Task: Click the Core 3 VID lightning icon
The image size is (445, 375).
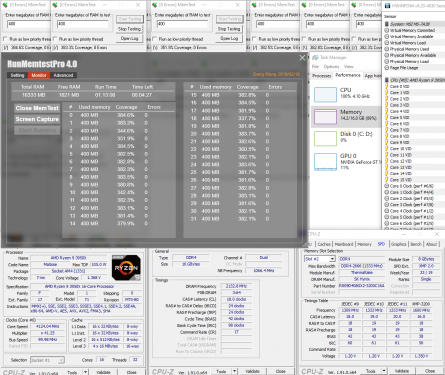Action: tap(387, 105)
